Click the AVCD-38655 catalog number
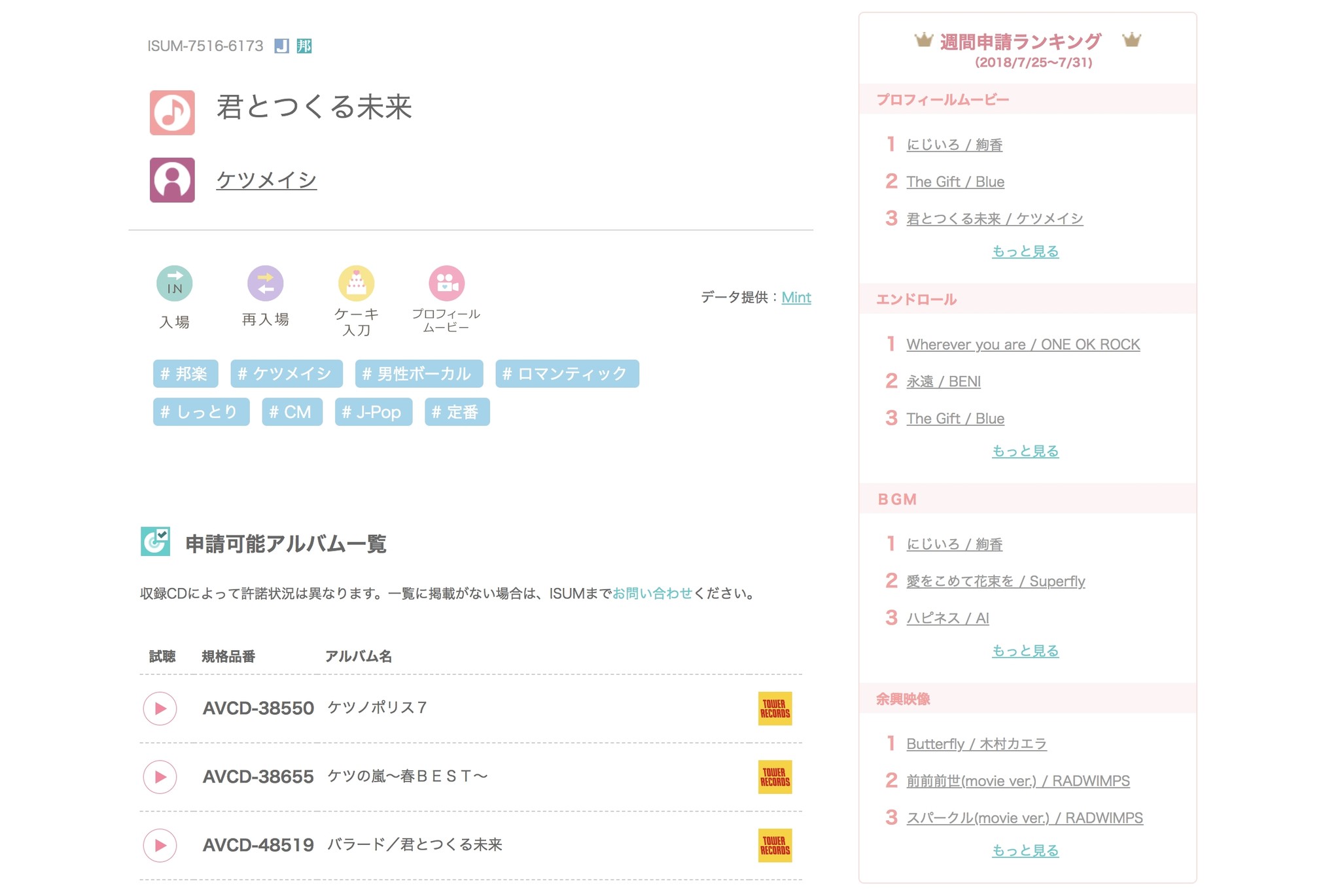 point(258,777)
